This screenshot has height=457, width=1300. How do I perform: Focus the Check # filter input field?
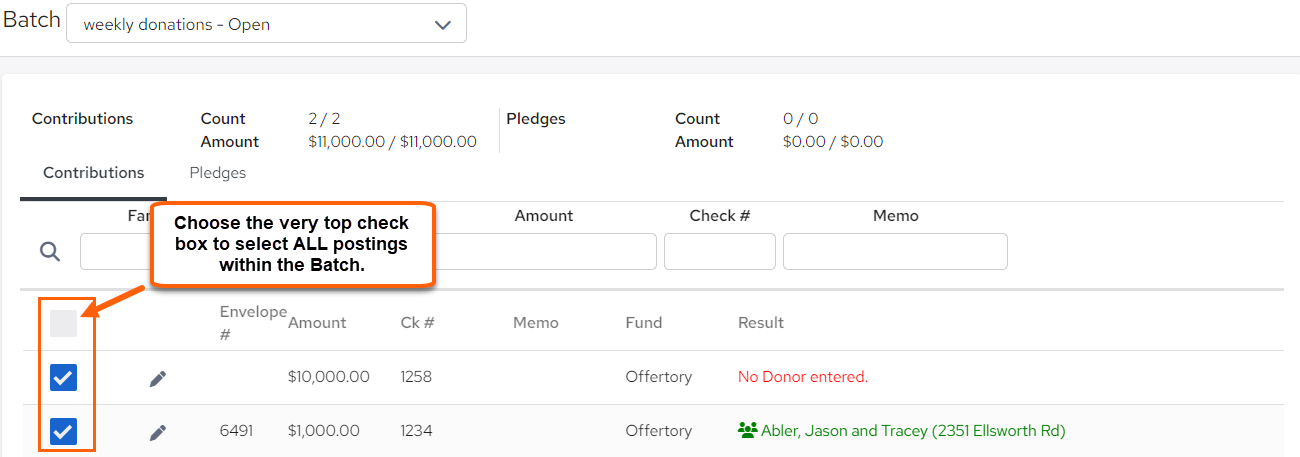(x=720, y=252)
